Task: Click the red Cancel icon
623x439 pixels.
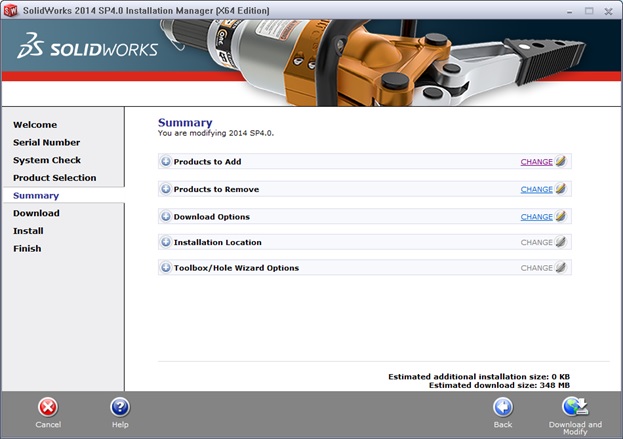Action: [48, 407]
